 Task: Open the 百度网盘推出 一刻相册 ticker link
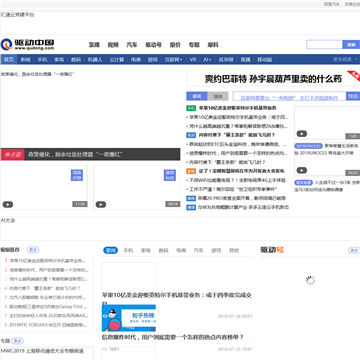click(289, 98)
